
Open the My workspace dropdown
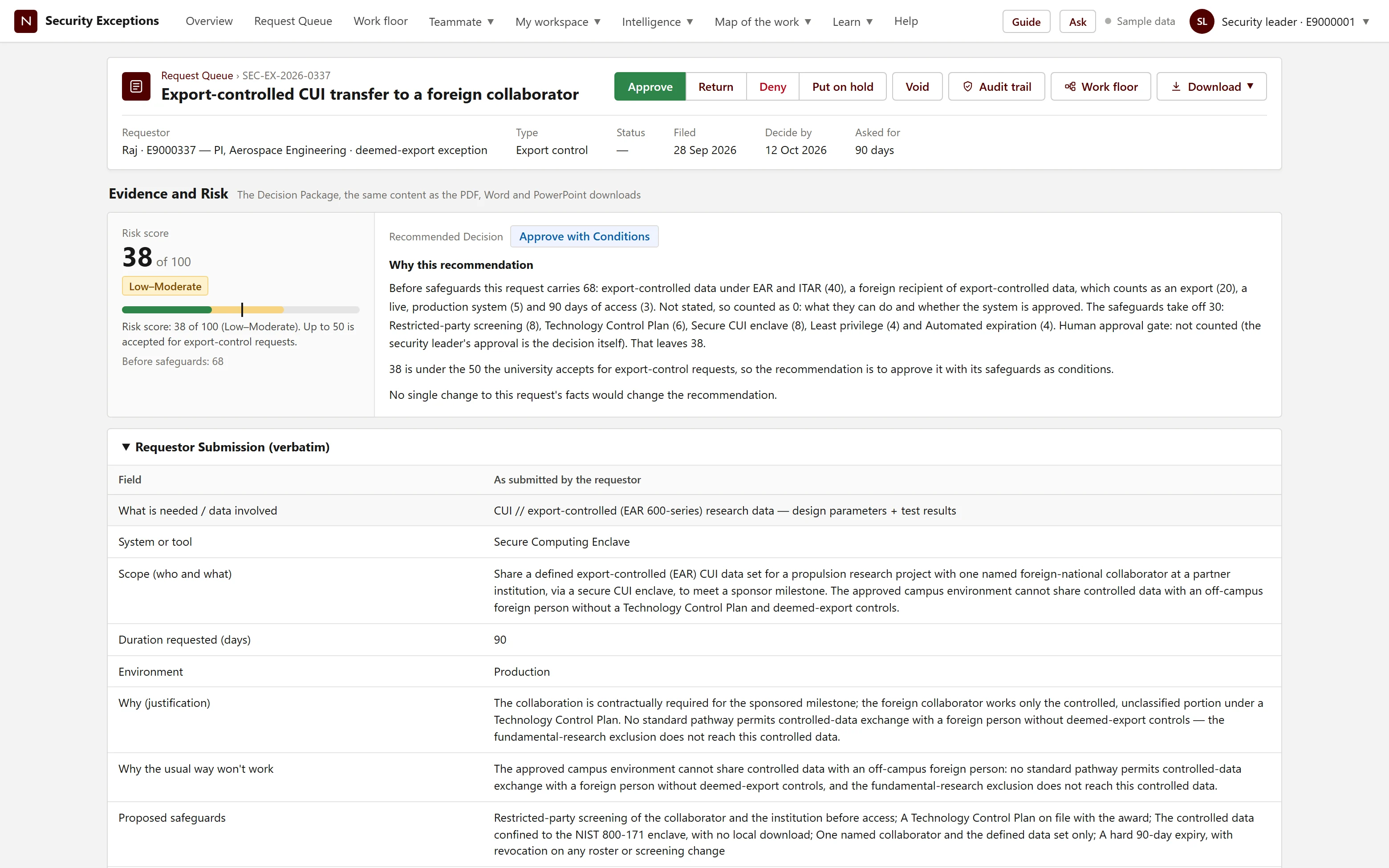click(x=558, y=22)
